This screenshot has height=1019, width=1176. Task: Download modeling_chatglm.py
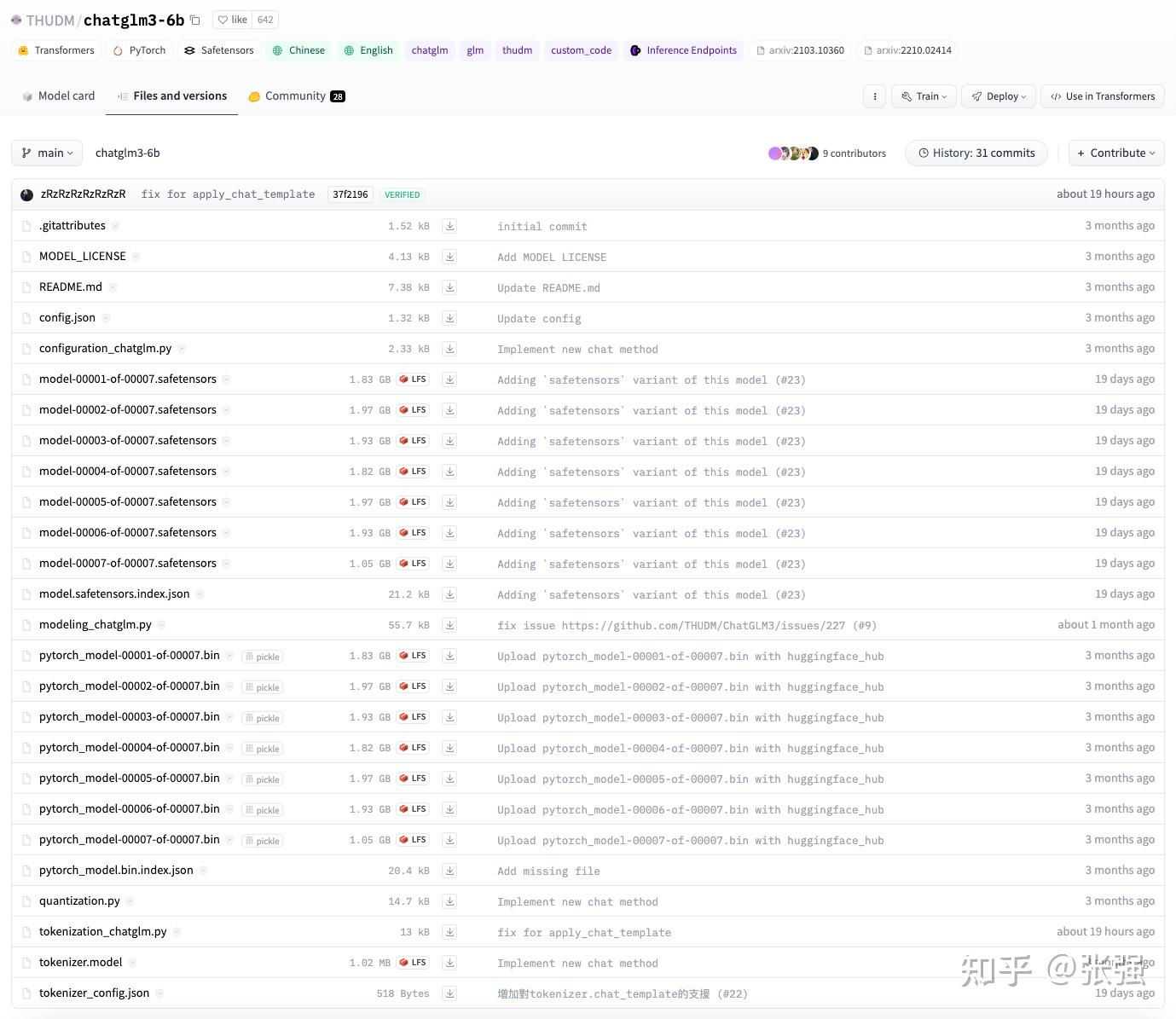(449, 624)
